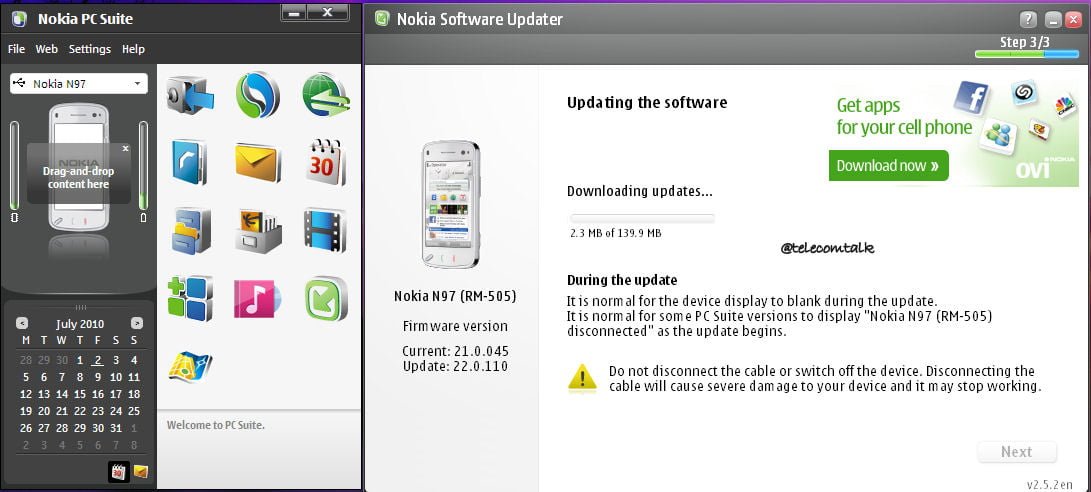Click the 'Current: 21.0.045' firmware text
Image resolution: width=1091 pixels, height=492 pixels.
(455, 351)
